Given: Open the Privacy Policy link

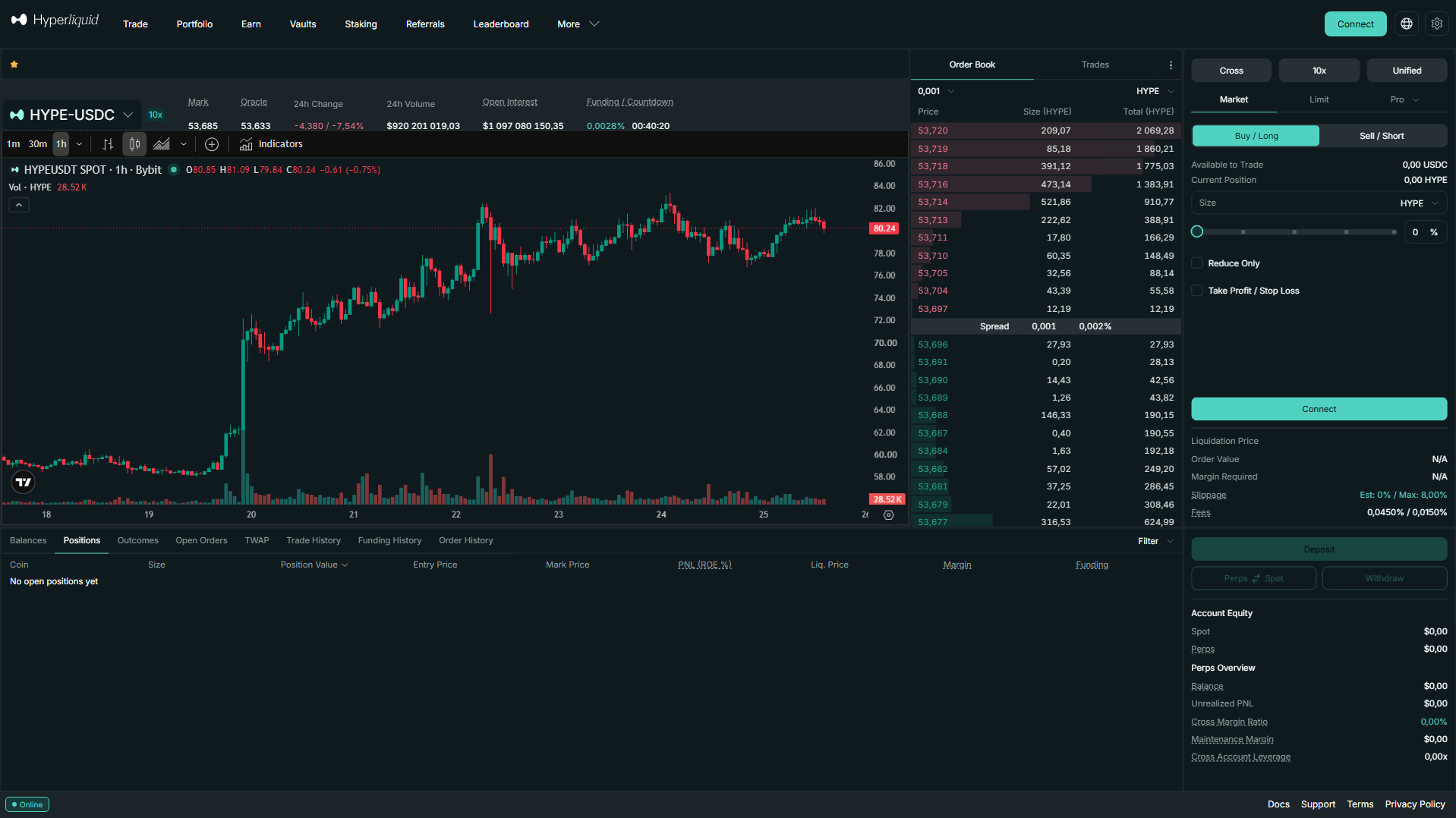Looking at the screenshot, I should tap(1414, 804).
